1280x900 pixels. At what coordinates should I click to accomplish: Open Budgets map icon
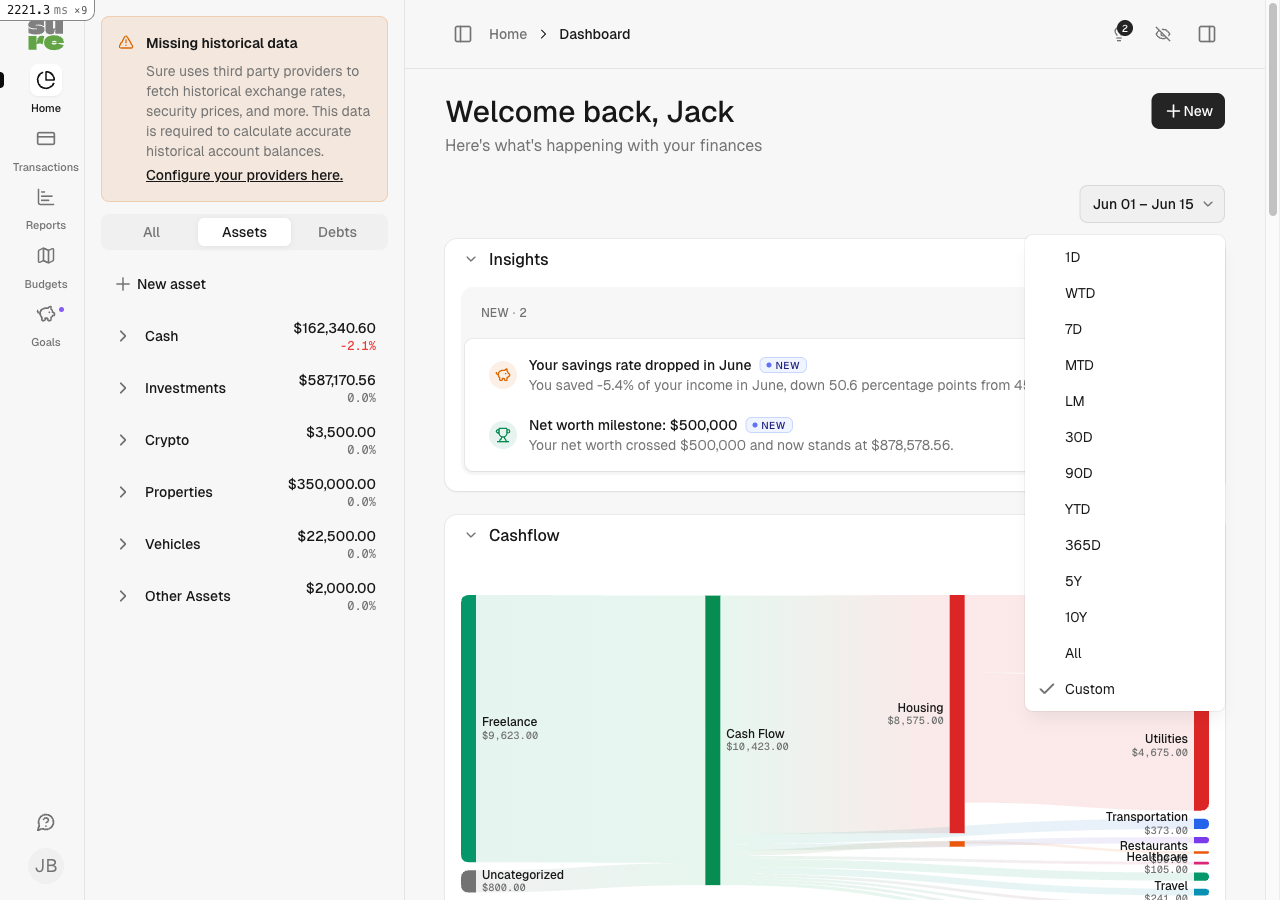[x=45, y=255]
